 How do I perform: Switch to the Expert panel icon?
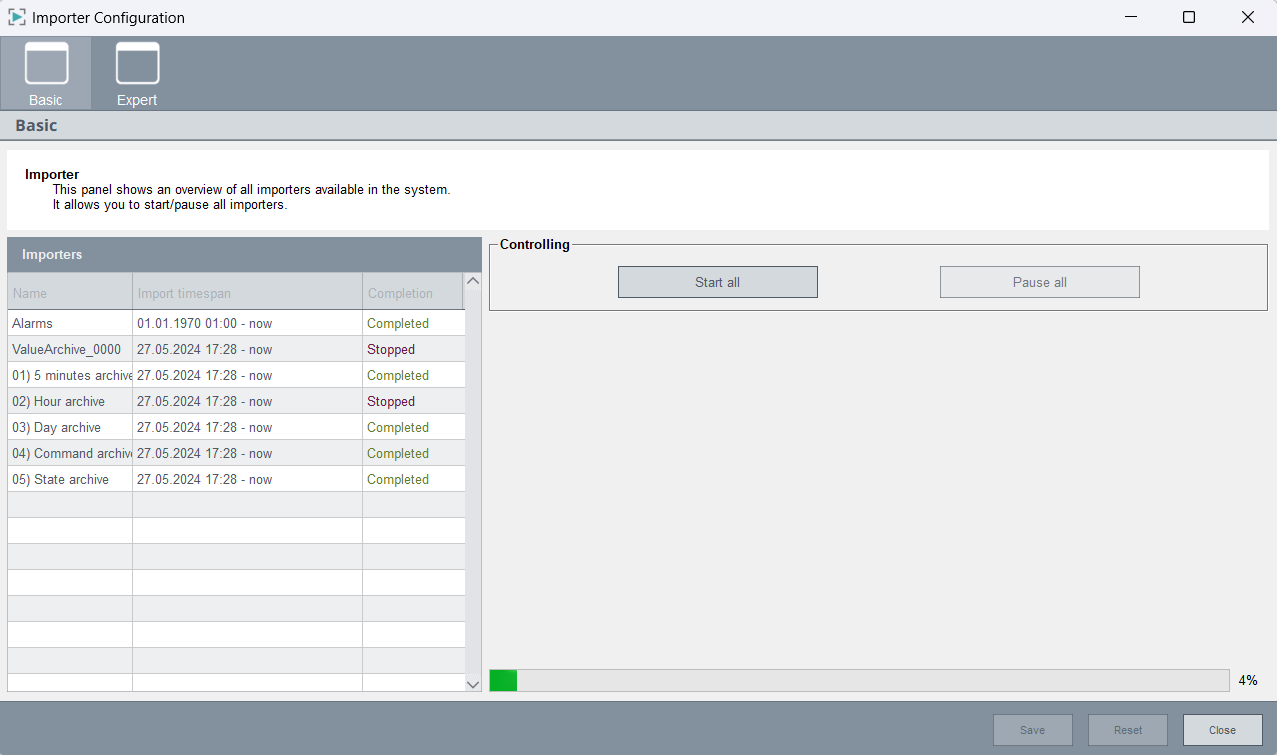point(137,73)
